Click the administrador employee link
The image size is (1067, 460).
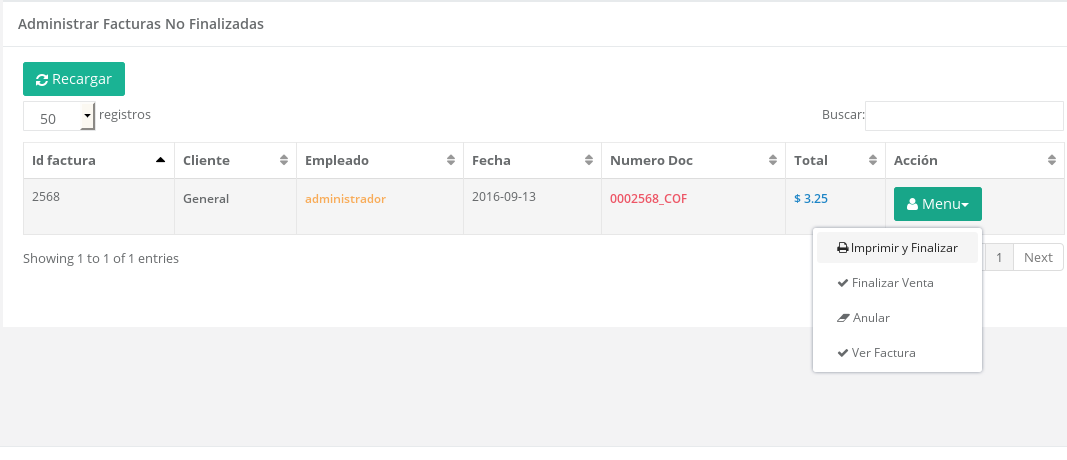click(345, 199)
